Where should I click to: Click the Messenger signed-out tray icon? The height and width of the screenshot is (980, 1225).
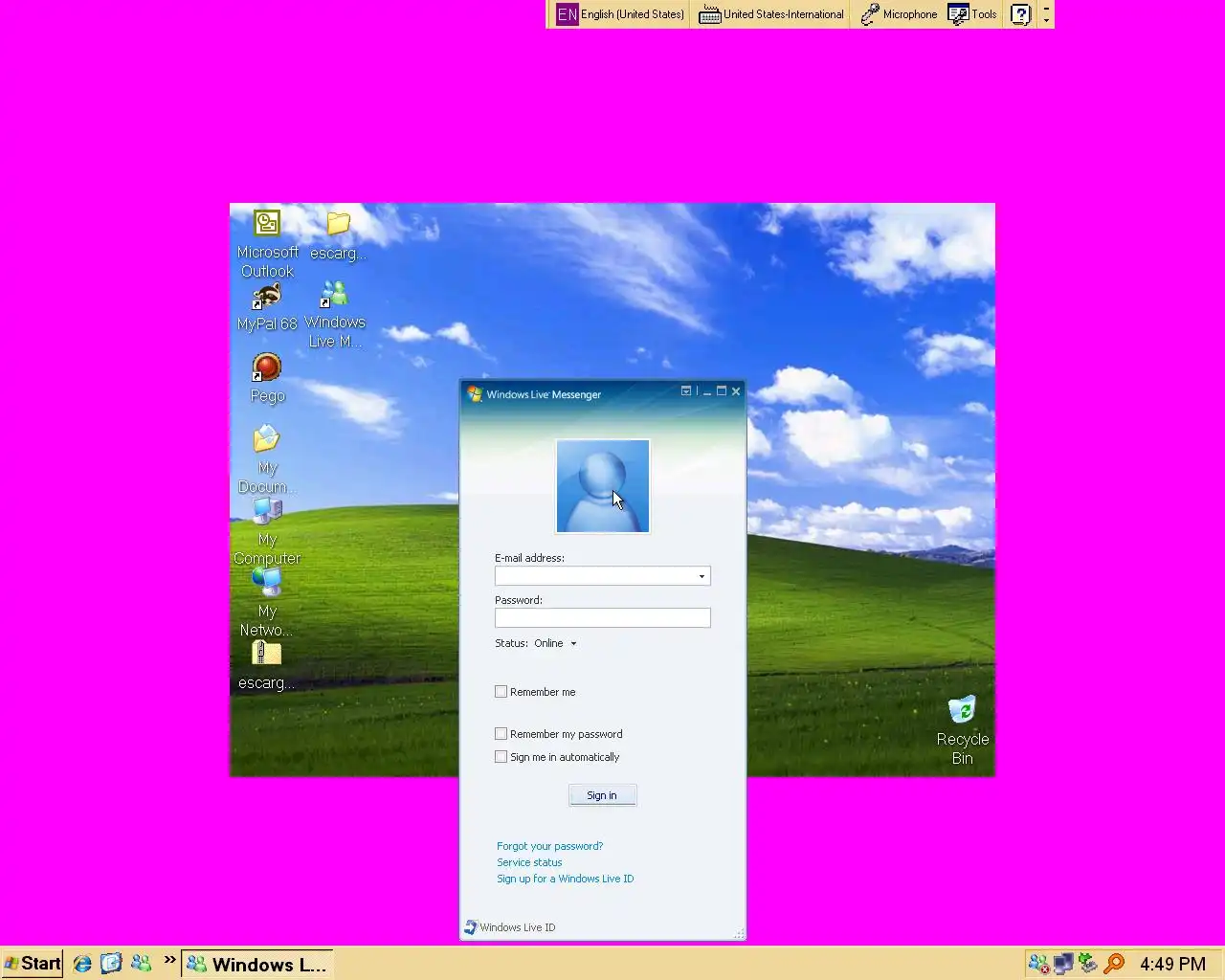click(x=1038, y=964)
